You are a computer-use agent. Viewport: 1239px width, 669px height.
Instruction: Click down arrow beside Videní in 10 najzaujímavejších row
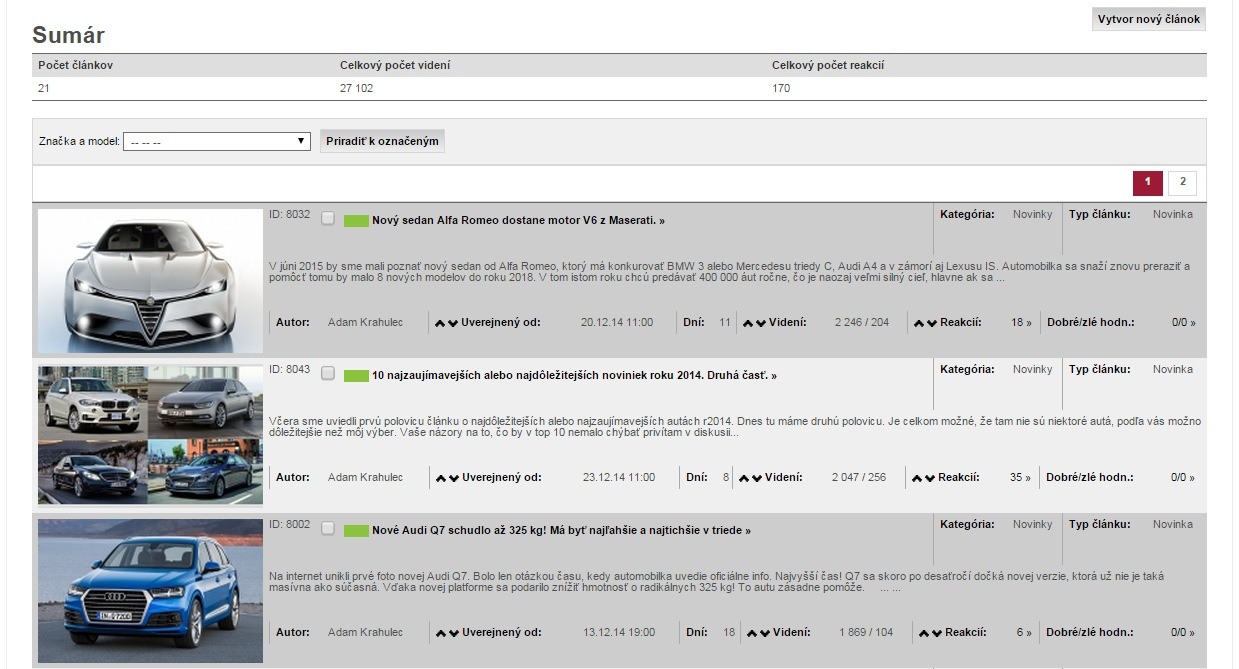[x=757, y=478]
